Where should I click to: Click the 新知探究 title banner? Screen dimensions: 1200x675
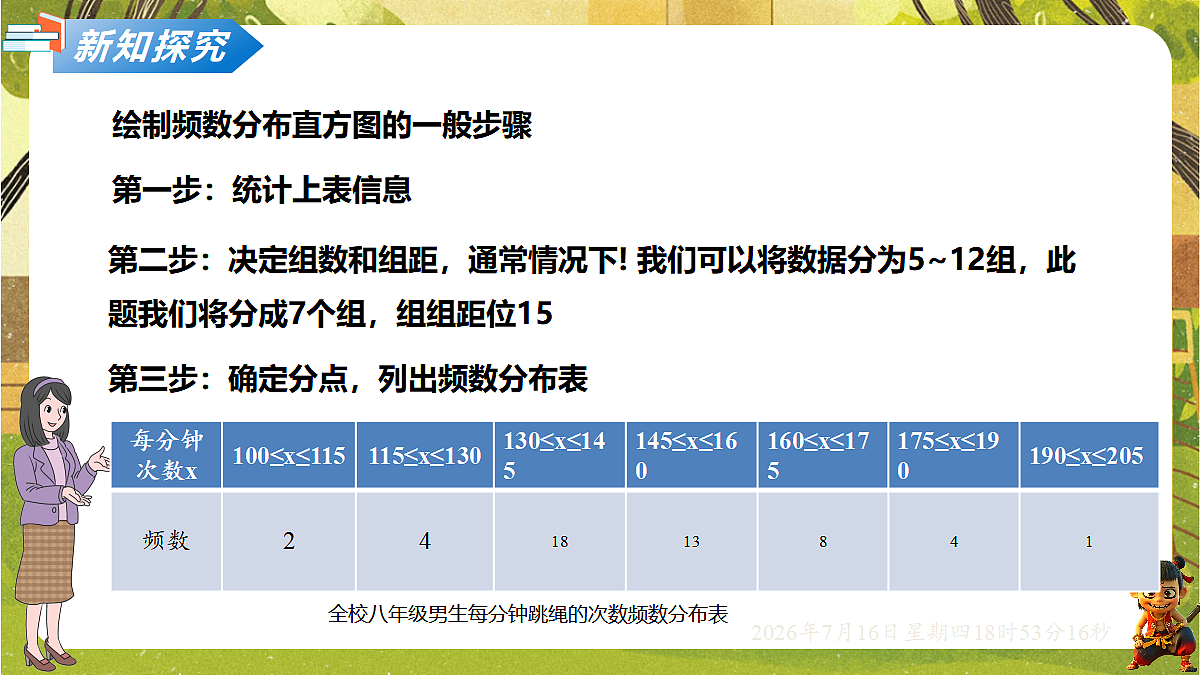coord(160,46)
